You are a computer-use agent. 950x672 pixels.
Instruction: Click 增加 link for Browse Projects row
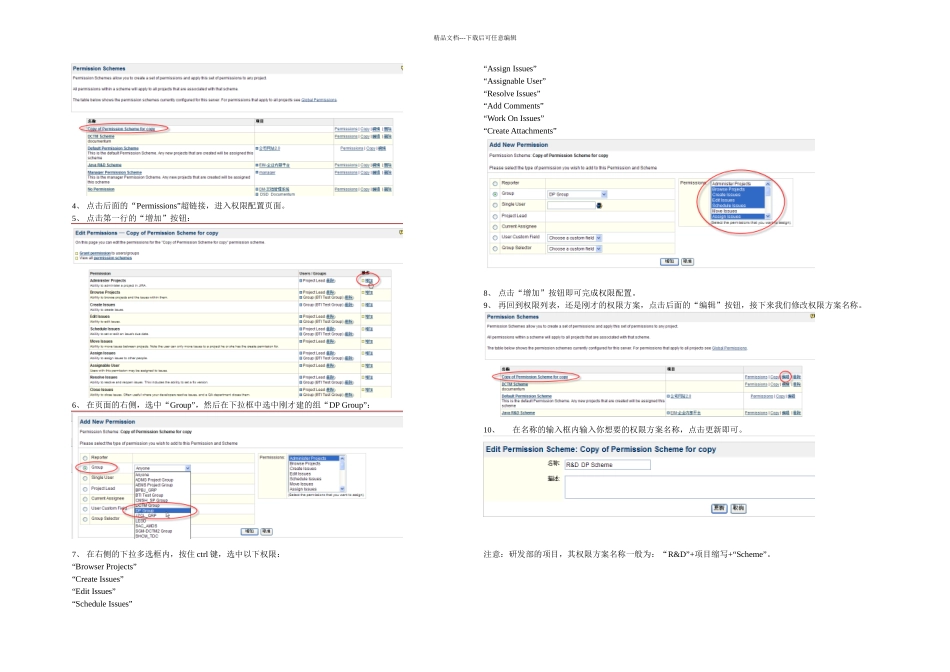[369, 293]
